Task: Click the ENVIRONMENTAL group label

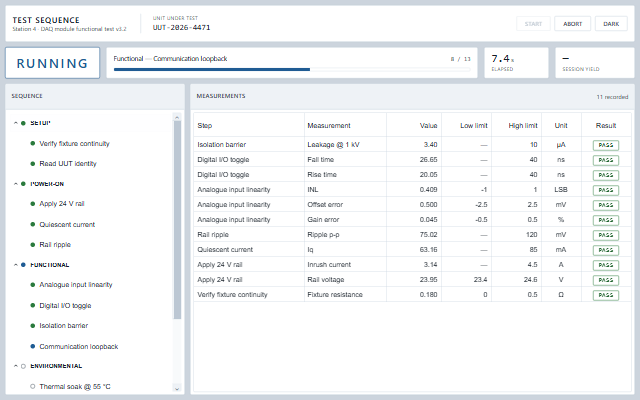Action: pyautogui.click(x=56, y=366)
